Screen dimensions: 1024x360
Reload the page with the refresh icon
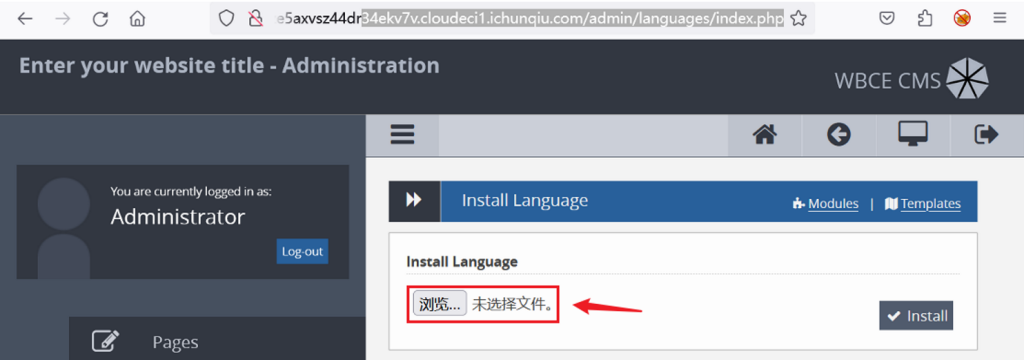click(100, 18)
